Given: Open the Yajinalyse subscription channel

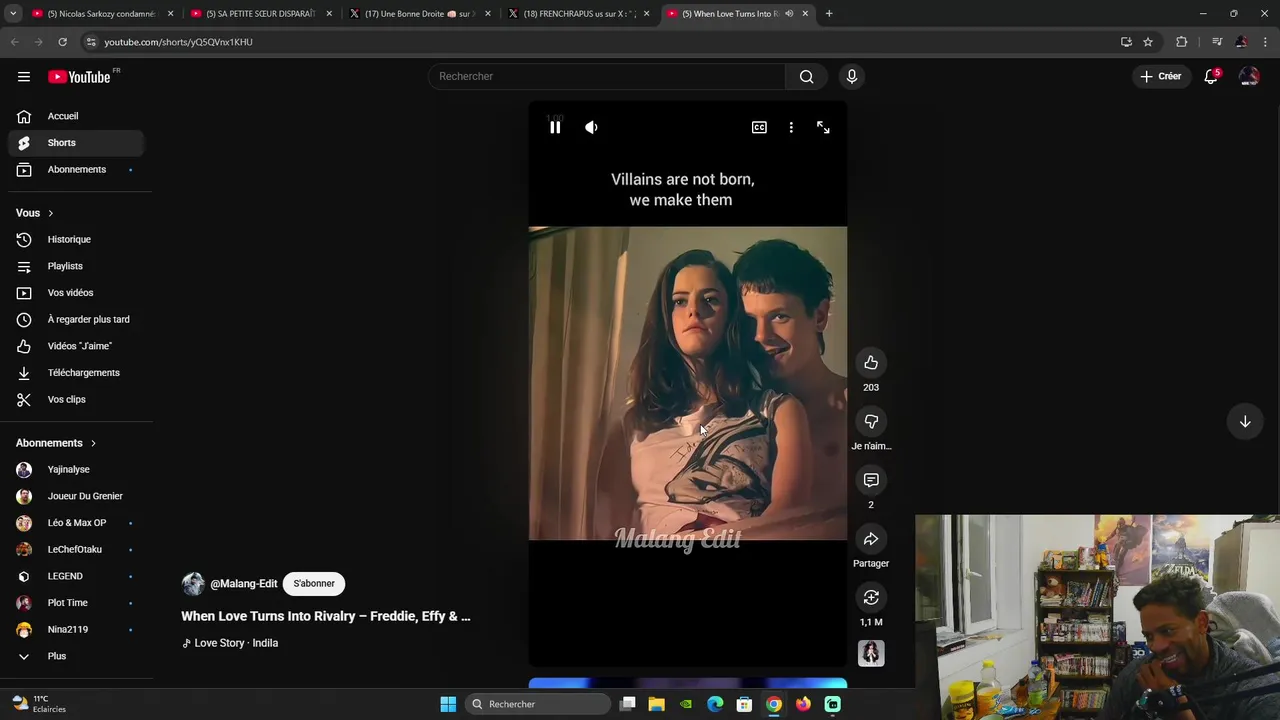Looking at the screenshot, I should [x=76, y=470].
